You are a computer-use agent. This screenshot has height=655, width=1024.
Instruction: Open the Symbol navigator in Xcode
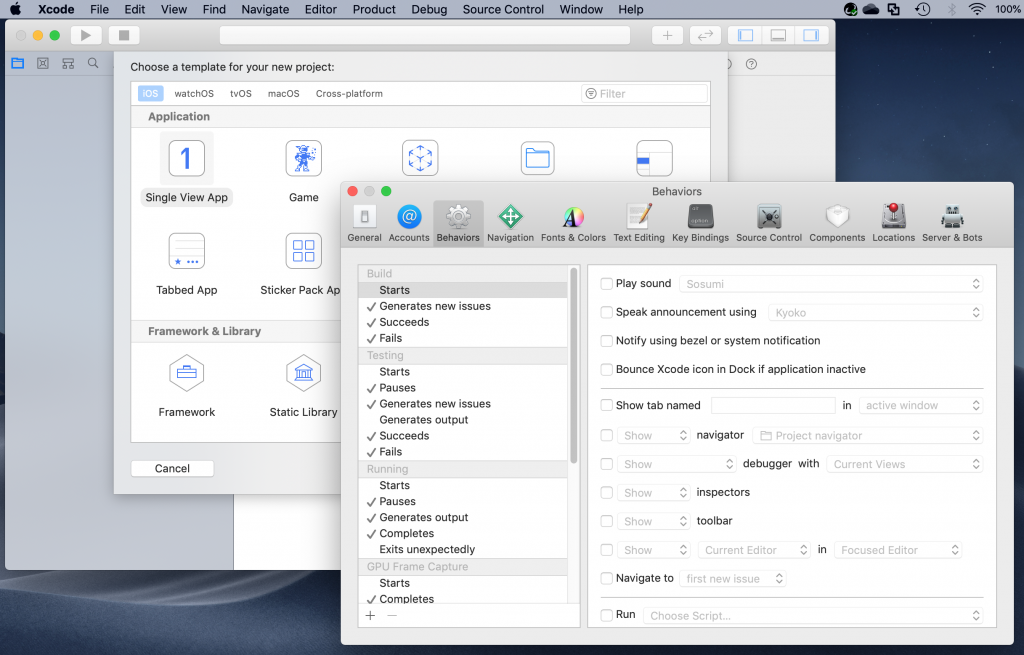(68, 63)
